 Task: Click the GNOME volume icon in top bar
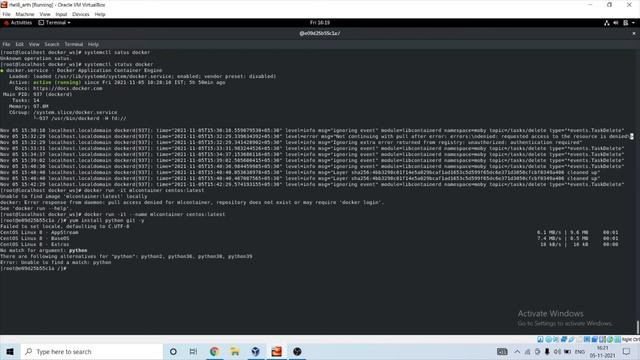click(x=616, y=23)
